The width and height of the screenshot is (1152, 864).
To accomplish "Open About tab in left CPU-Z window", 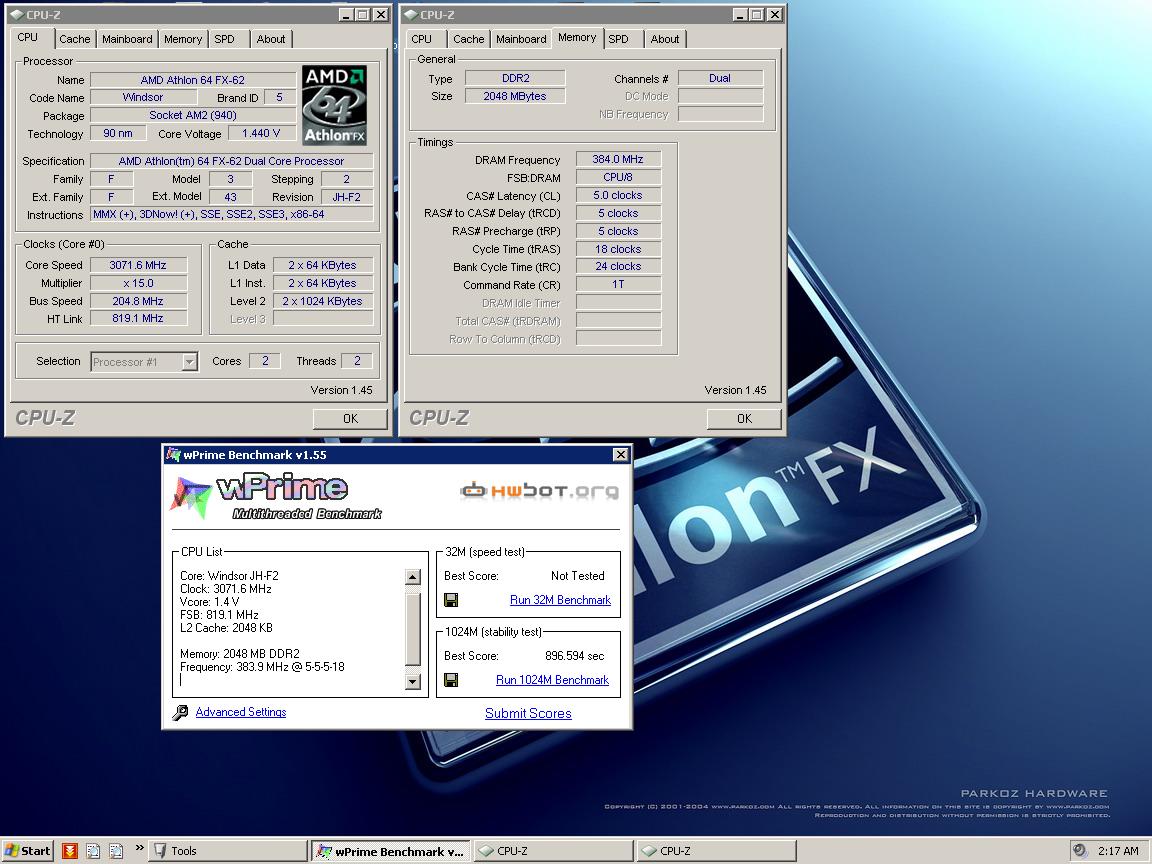I will [270, 39].
